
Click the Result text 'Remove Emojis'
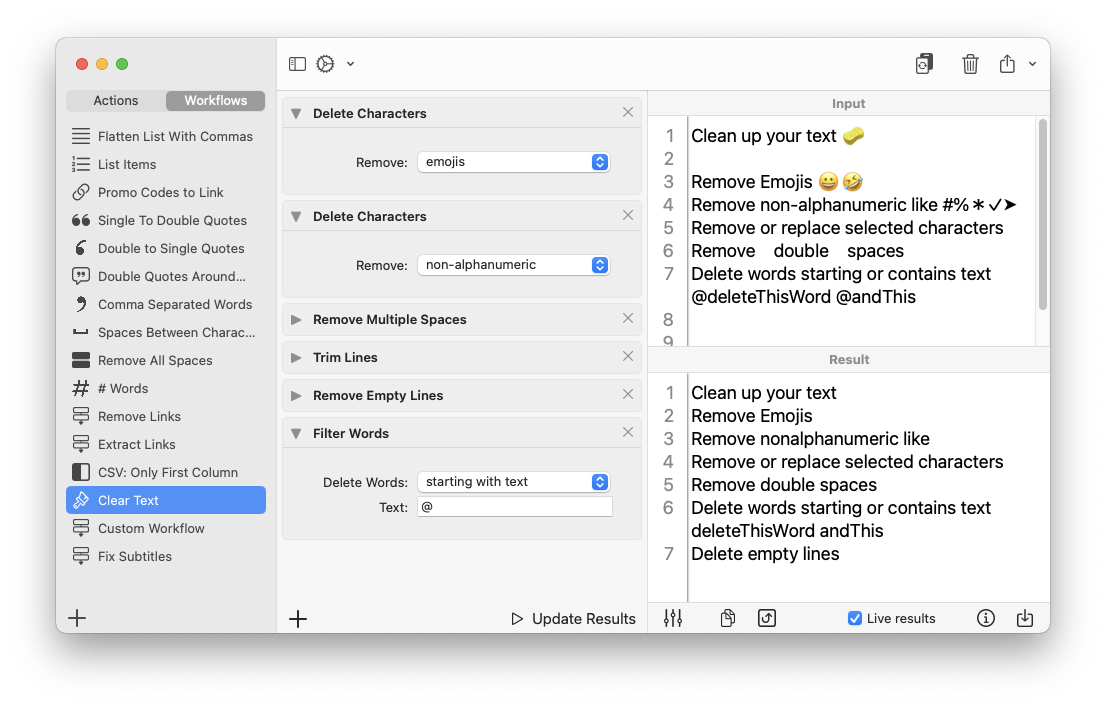pos(752,416)
